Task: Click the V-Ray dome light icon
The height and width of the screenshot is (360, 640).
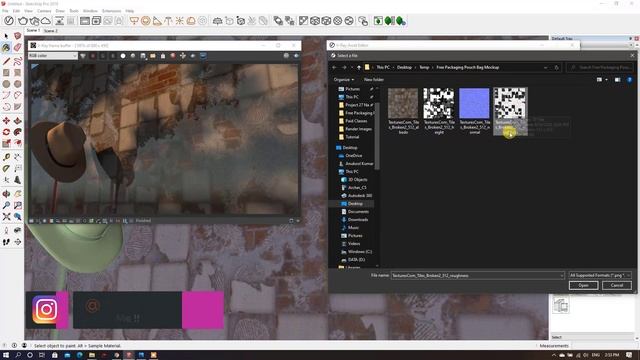Action: pos(191,21)
